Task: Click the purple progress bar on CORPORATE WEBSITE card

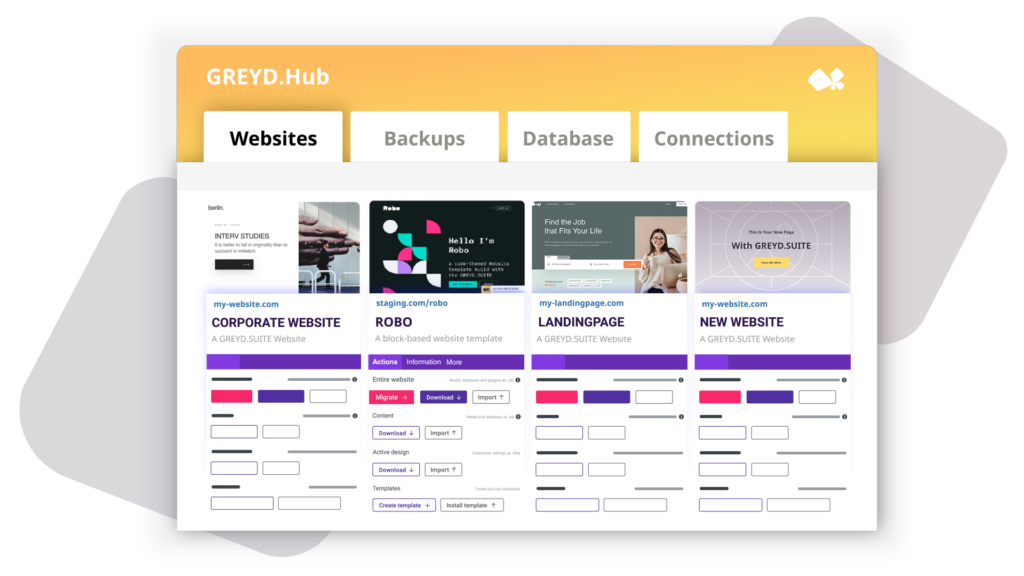Action: point(283,361)
